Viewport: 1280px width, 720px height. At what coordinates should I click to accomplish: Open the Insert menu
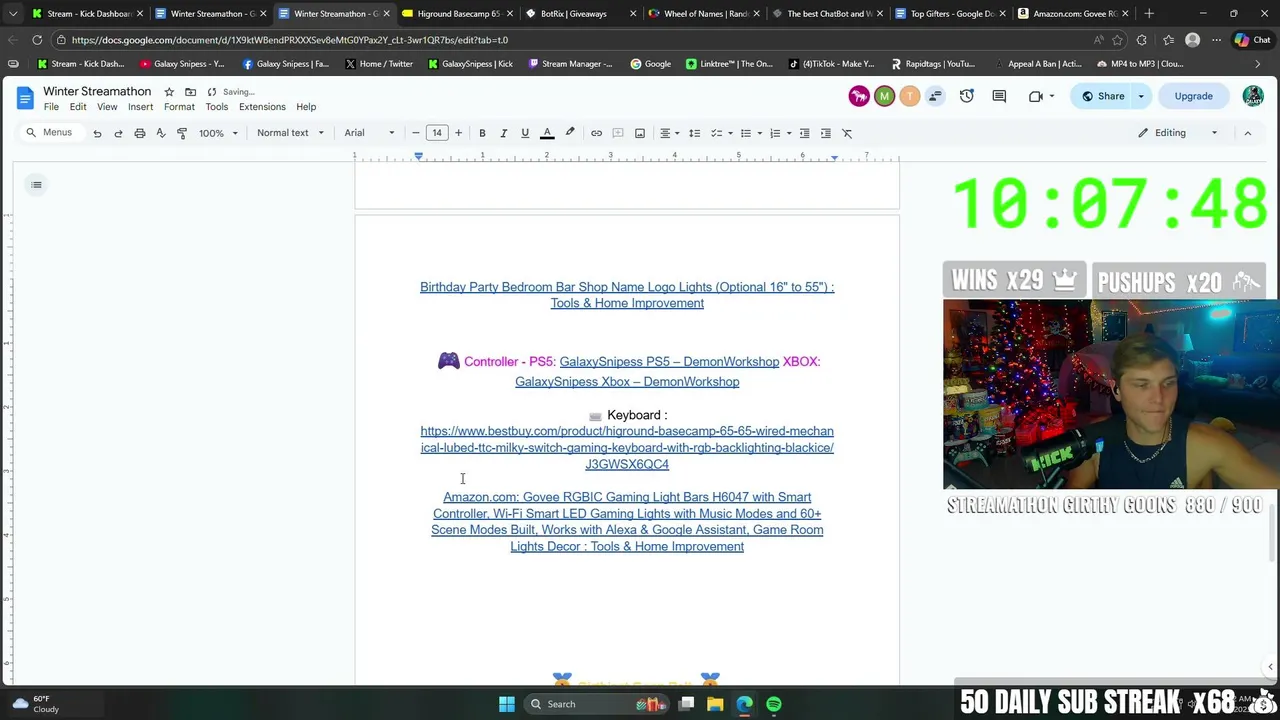tap(140, 107)
